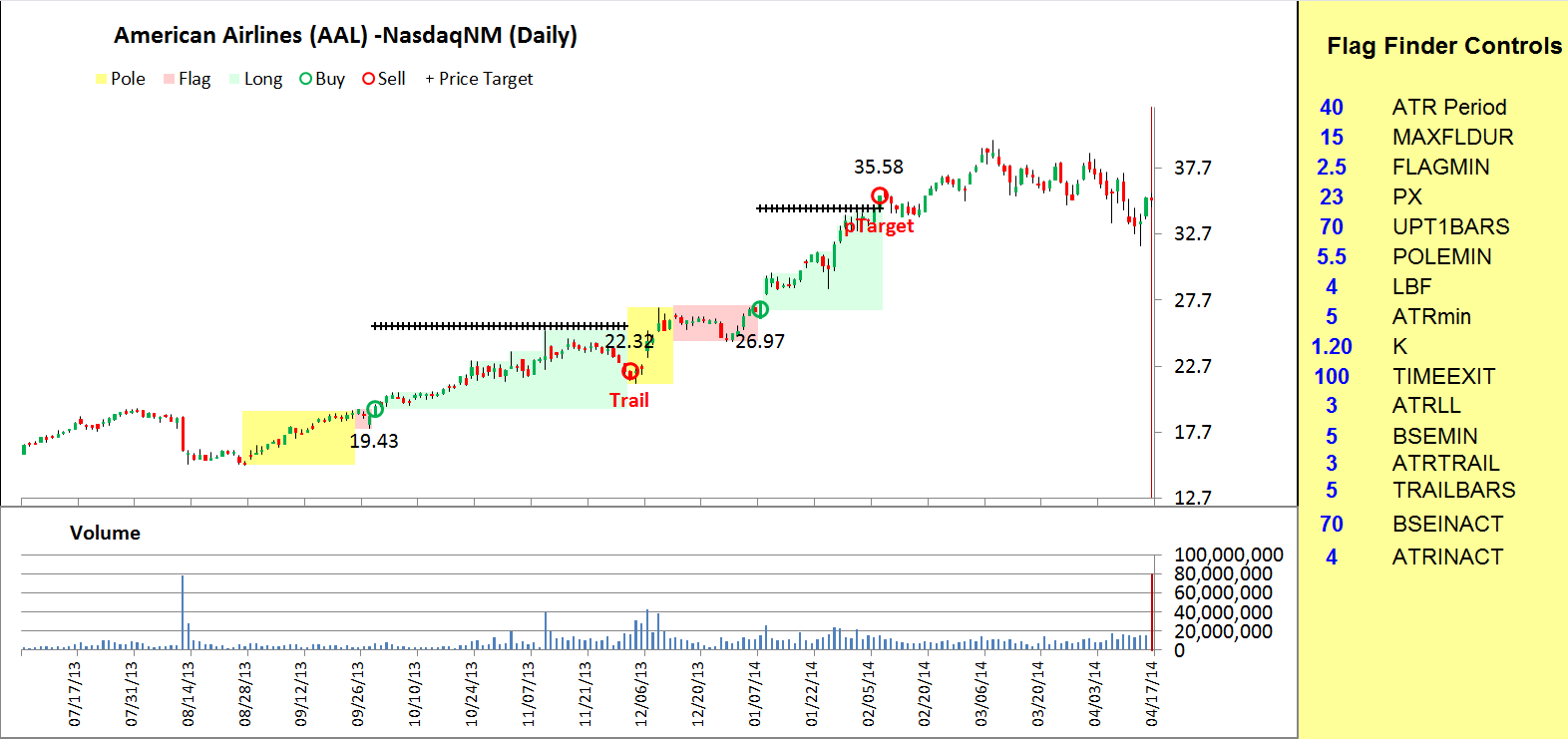Click the American Airlines (AAL) chart title
The width and height of the screenshot is (1568, 739).
point(345,35)
